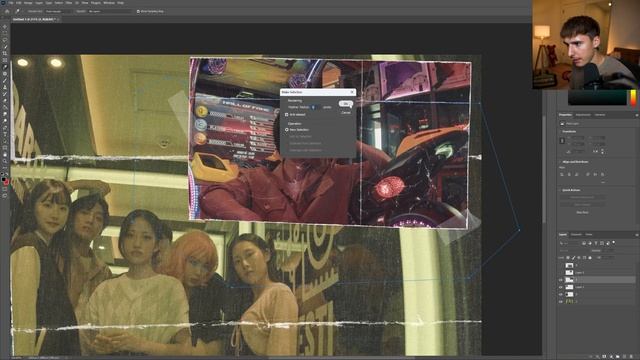Open the Sample Size dropdown
The height and width of the screenshot is (360, 640).
click(58, 11)
